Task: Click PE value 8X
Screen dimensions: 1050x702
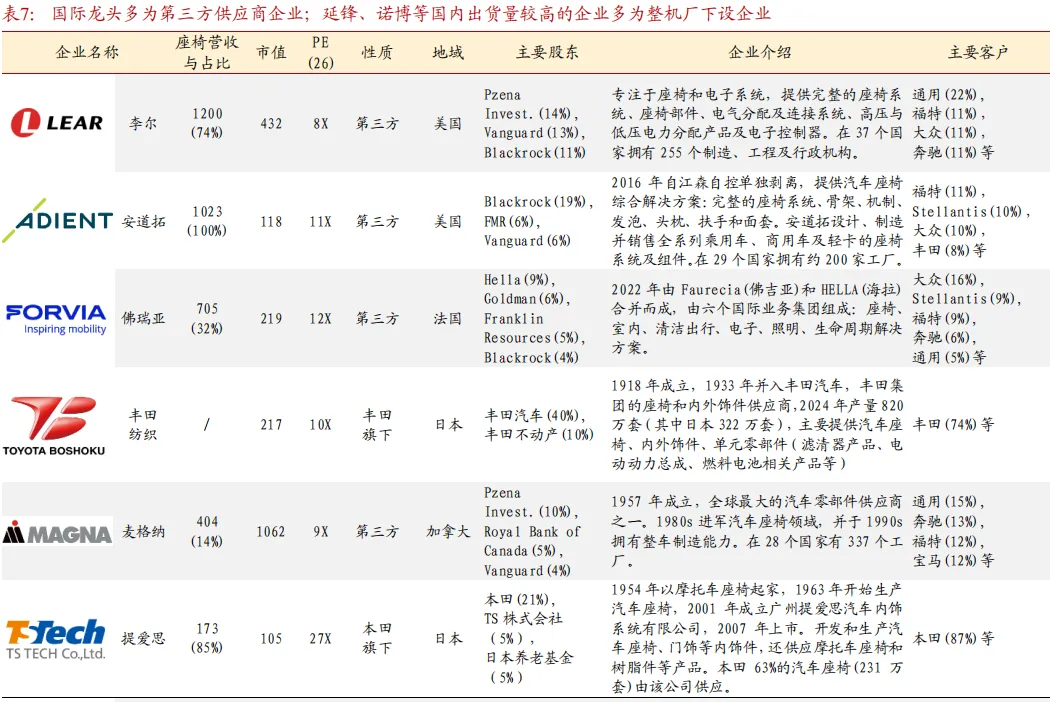Action: tap(321, 124)
